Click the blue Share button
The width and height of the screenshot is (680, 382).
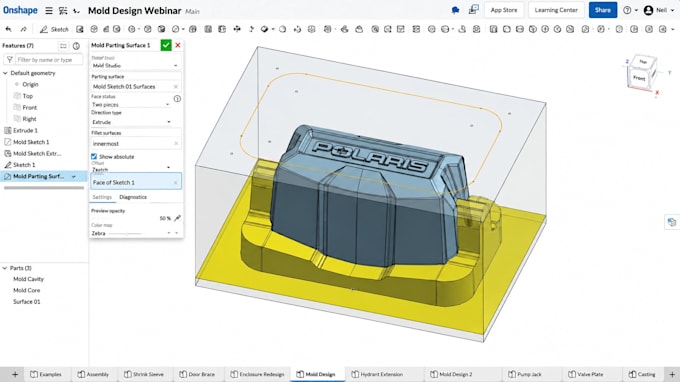click(602, 10)
